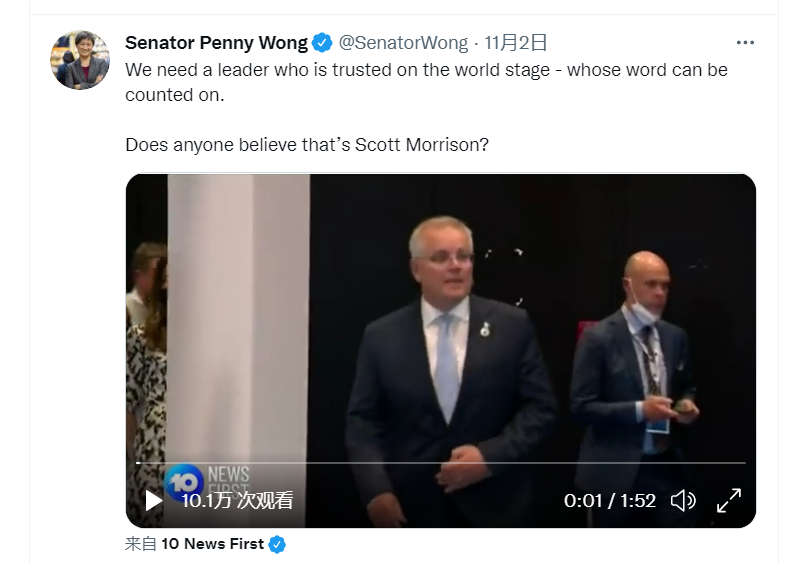Click the Senator Penny Wong display name
Viewport: 811px width, 564px height.
pyautogui.click(x=216, y=43)
